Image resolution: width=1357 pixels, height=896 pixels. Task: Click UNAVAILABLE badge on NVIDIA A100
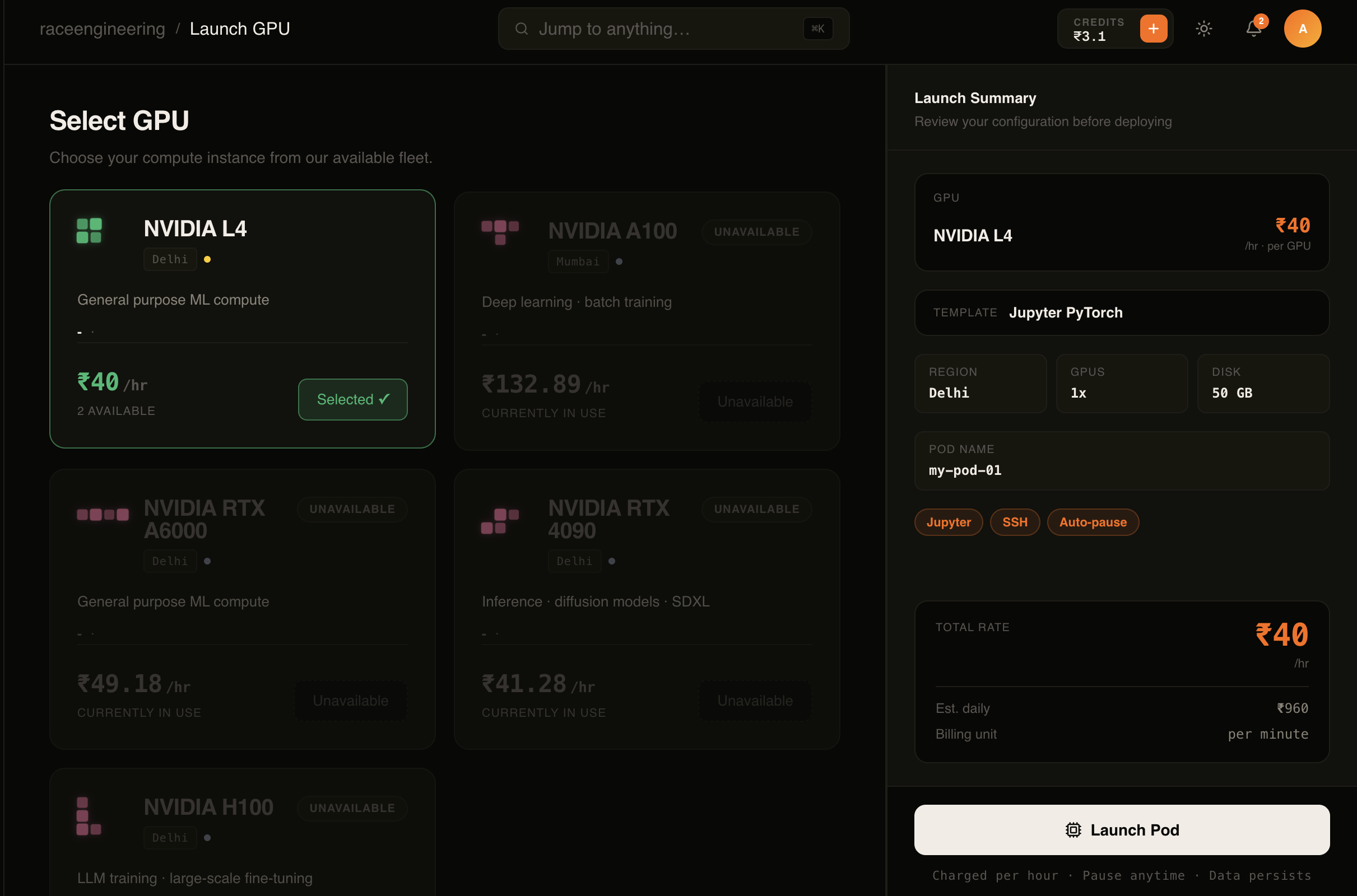(x=756, y=232)
